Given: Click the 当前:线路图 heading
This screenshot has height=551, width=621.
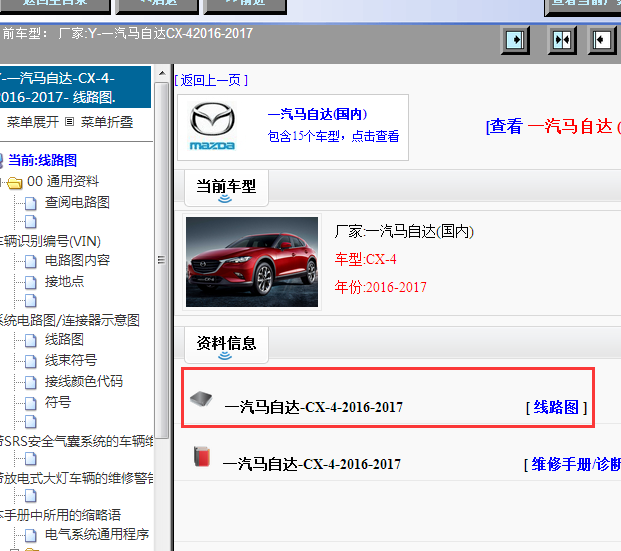Looking at the screenshot, I should click(42, 160).
